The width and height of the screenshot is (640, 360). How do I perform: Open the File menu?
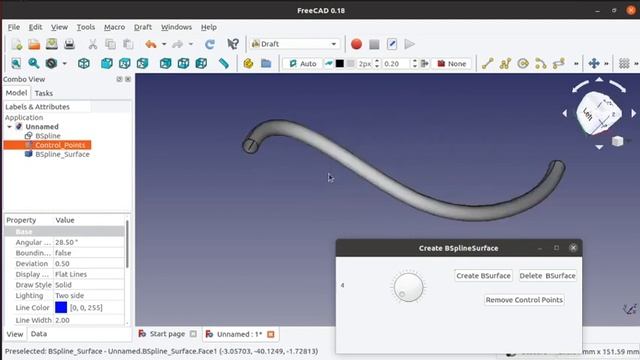14,27
